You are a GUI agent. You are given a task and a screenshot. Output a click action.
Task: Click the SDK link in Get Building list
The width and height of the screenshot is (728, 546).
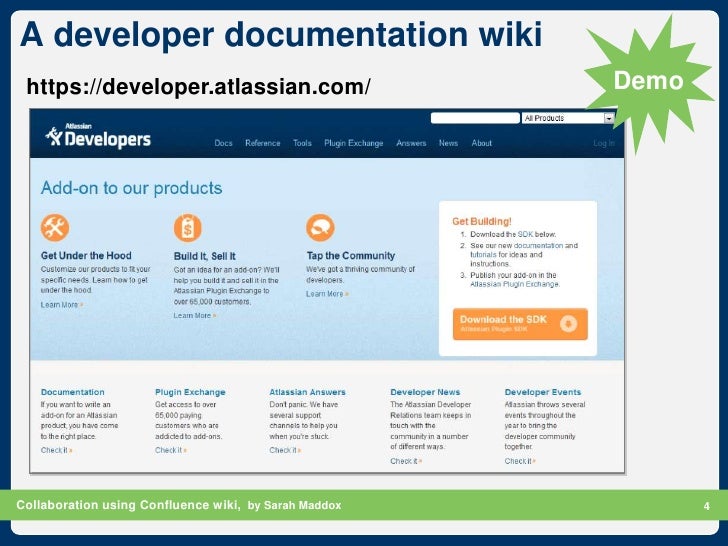[x=525, y=234]
